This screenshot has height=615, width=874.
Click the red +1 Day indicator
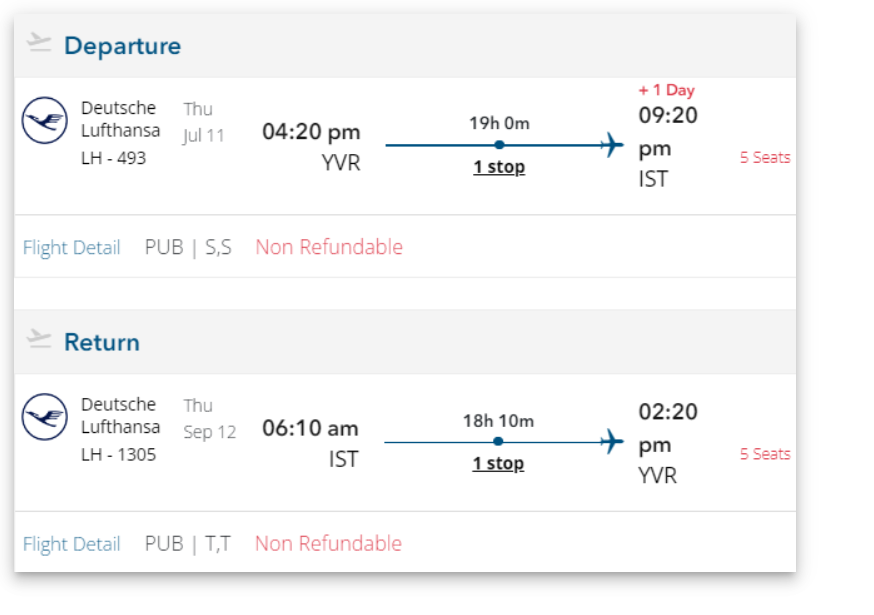[666, 90]
